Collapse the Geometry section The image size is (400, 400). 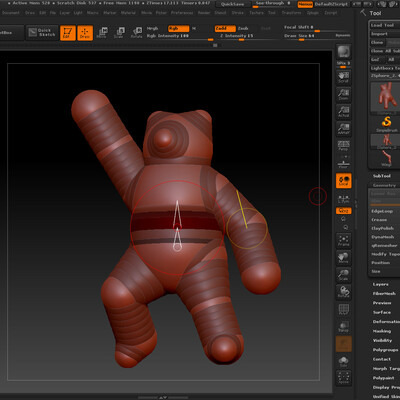(x=384, y=185)
